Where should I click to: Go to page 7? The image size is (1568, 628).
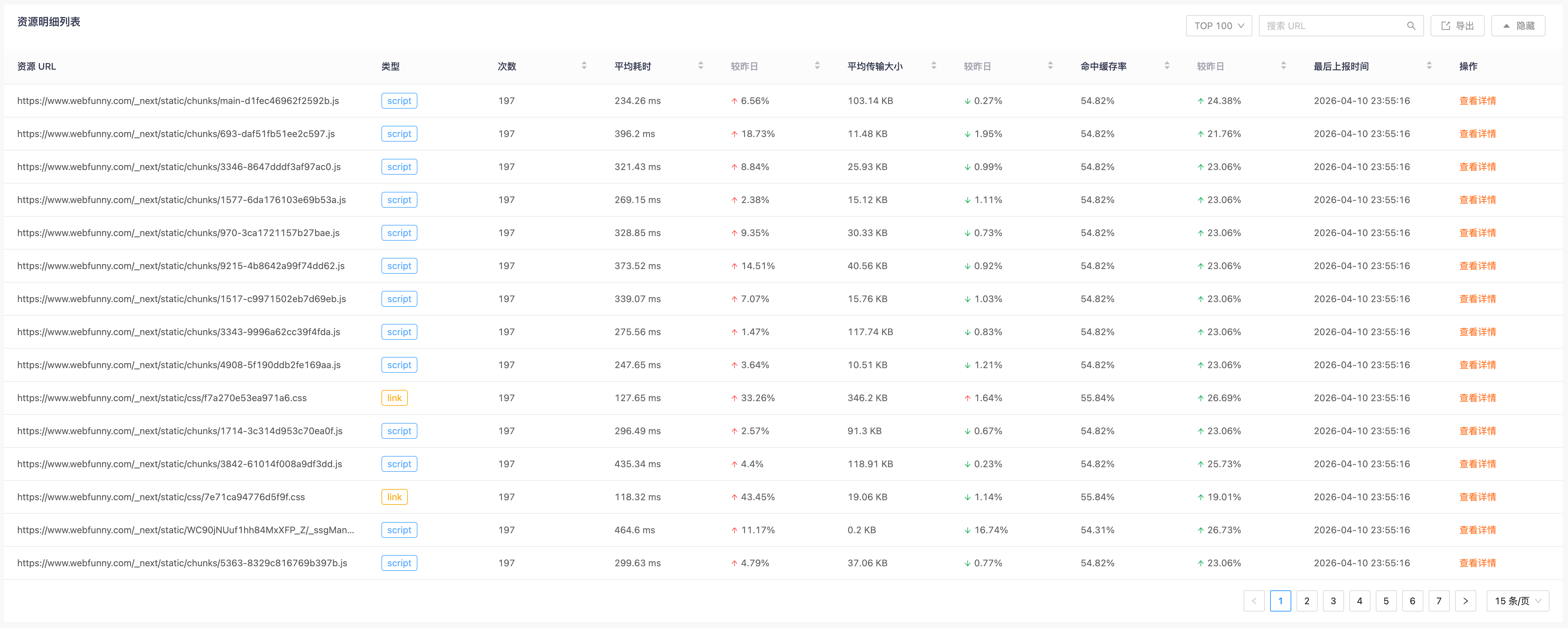point(1438,601)
